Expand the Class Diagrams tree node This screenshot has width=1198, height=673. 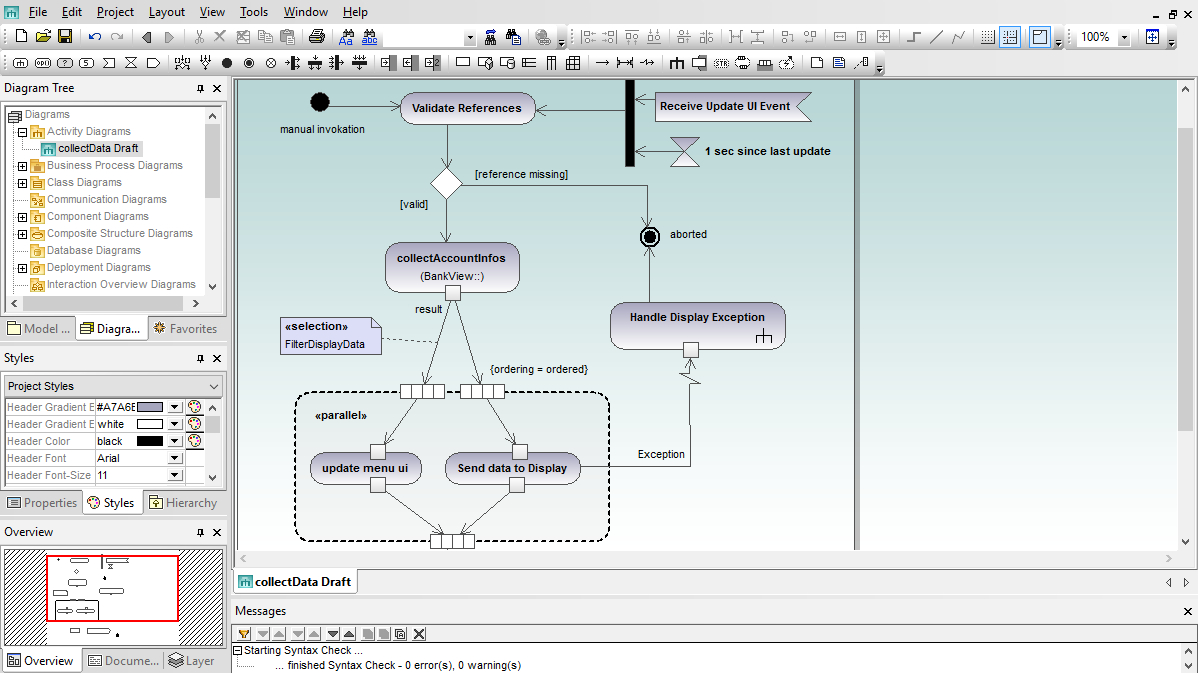[22, 183]
